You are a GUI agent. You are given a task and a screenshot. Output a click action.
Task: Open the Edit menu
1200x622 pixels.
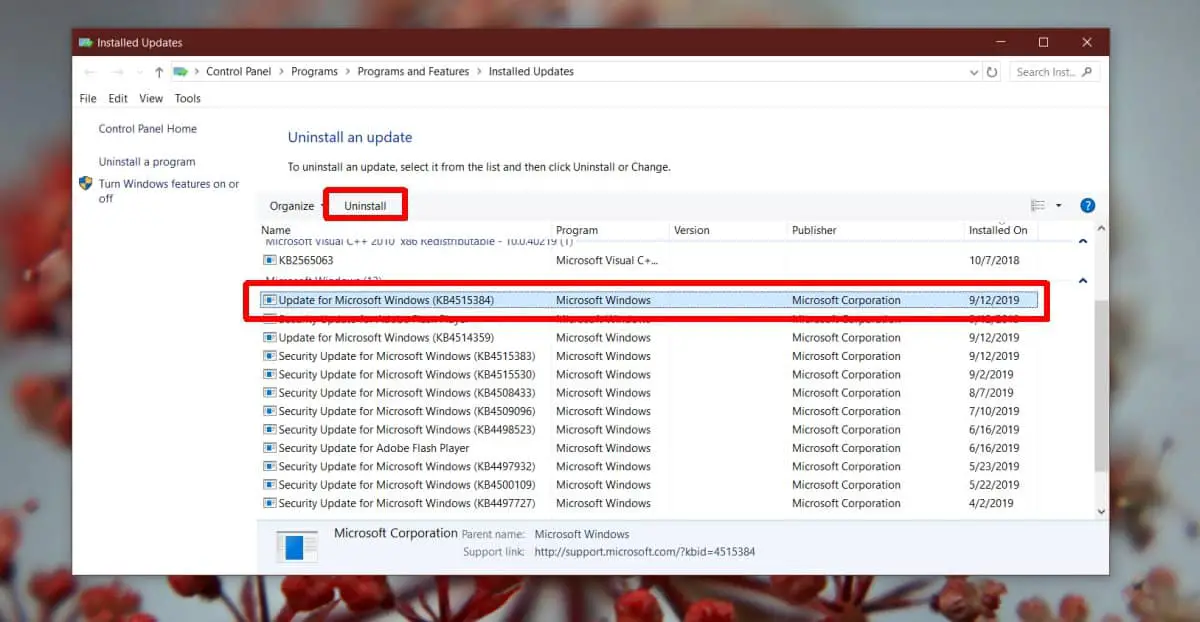pos(118,99)
